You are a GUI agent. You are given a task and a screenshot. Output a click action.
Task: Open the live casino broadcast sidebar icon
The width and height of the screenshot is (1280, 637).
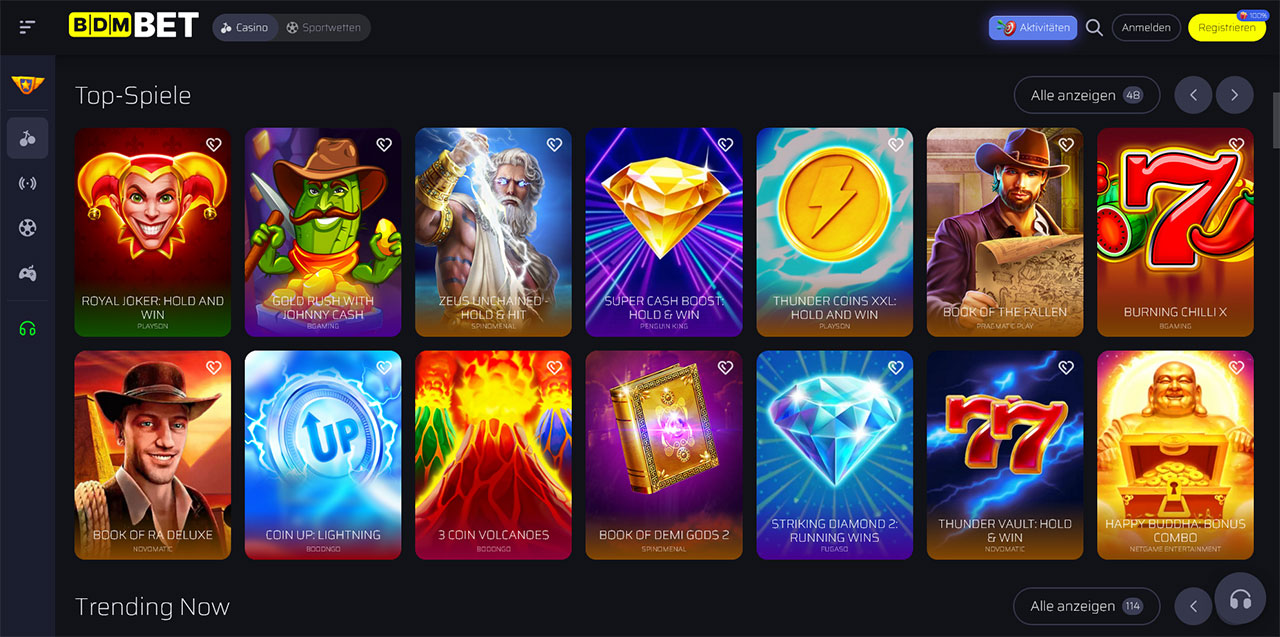click(28, 183)
